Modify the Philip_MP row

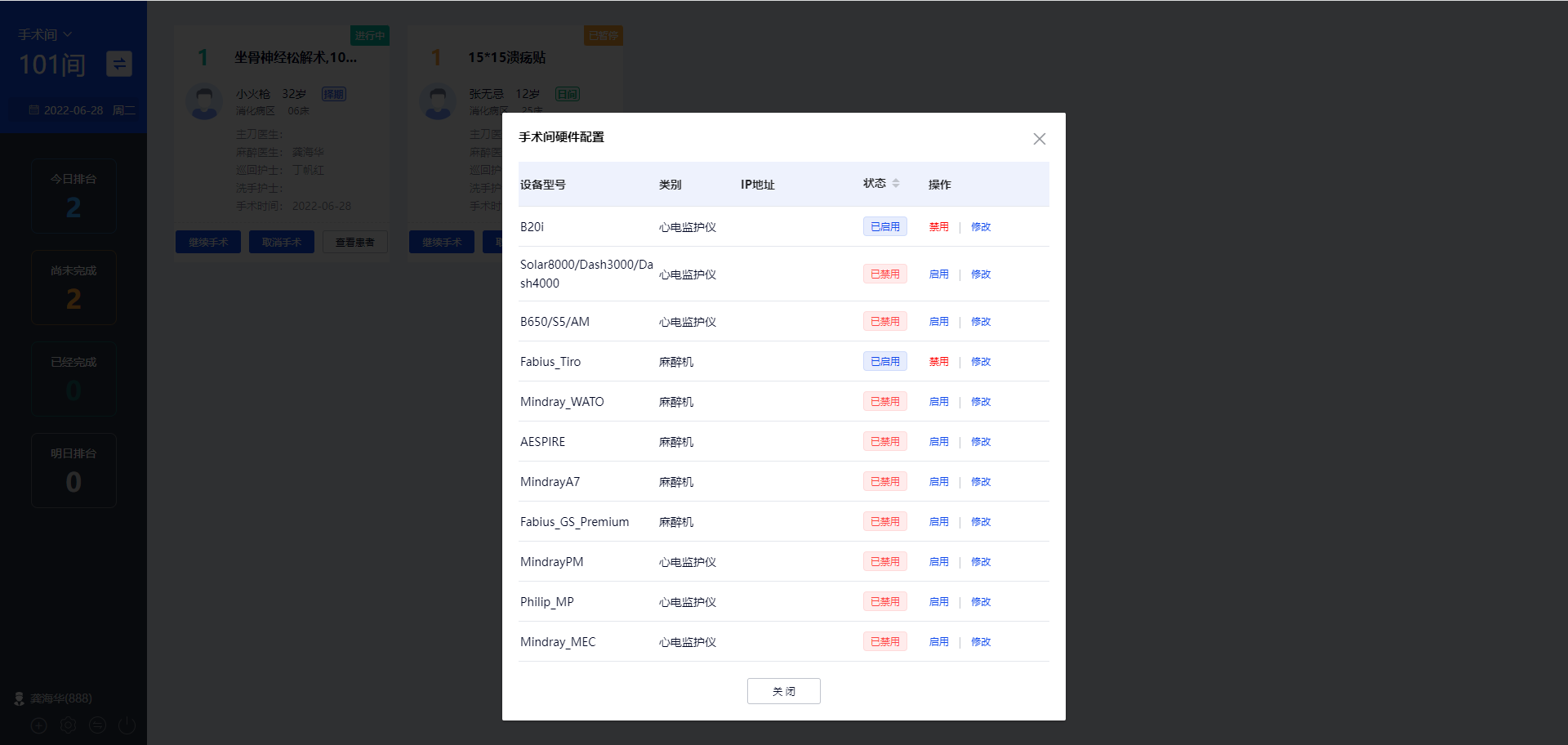click(980, 602)
